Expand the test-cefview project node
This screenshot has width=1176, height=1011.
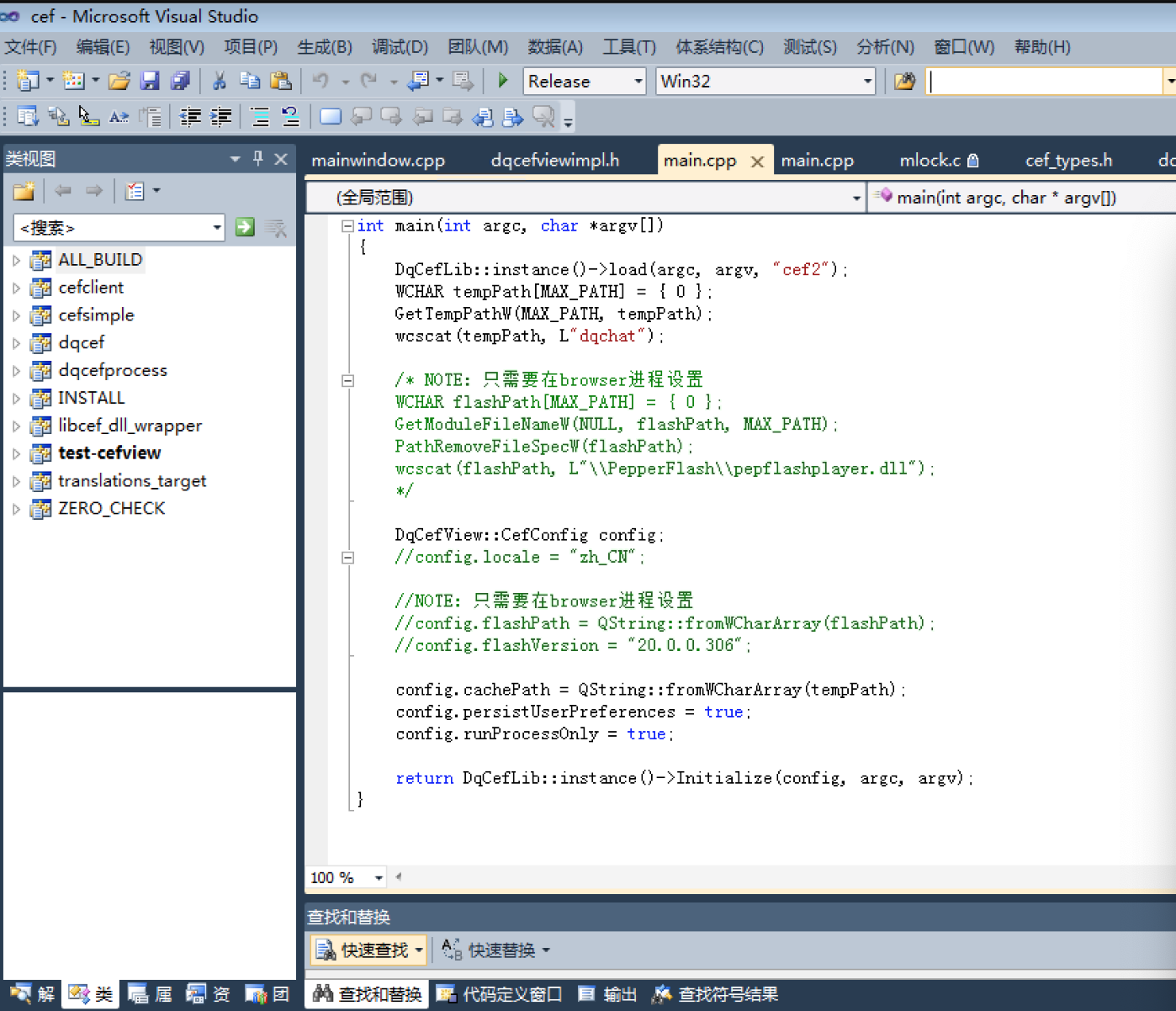pos(16,453)
